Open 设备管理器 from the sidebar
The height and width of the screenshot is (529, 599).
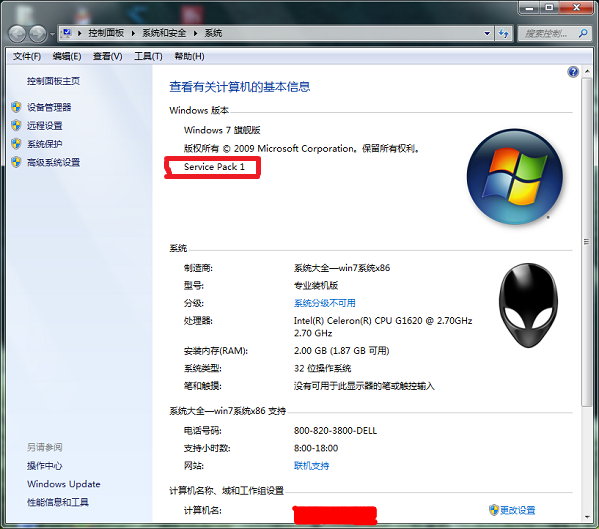coord(49,107)
